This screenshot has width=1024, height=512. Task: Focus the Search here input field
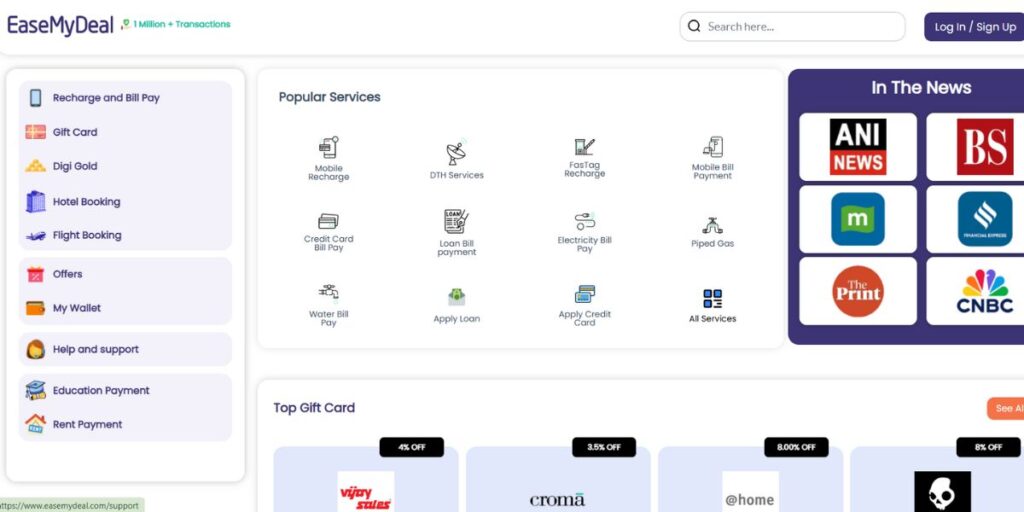[792, 27]
